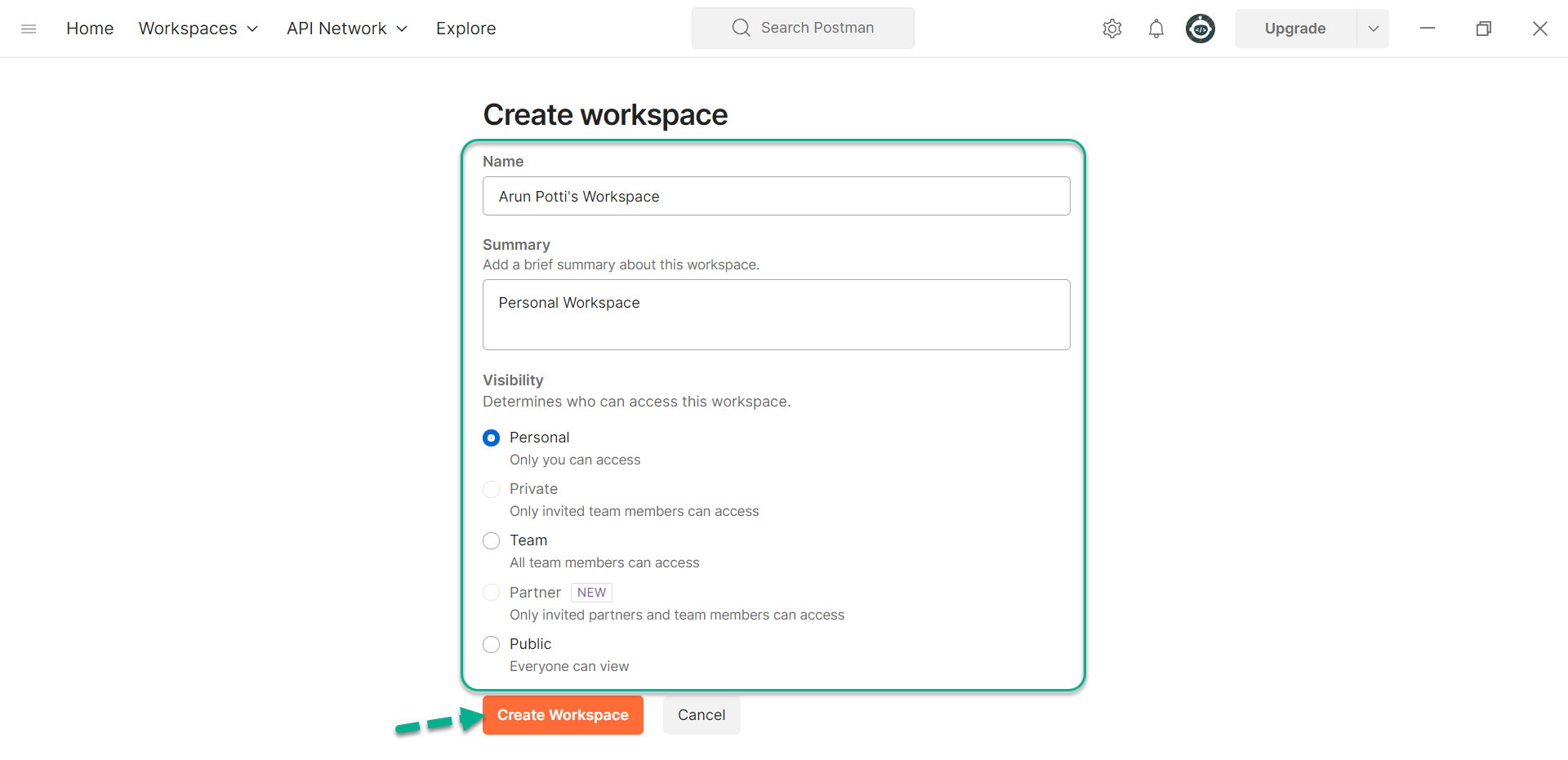Expand the Workspaces dropdown
The image size is (1568, 760).
pyautogui.click(x=198, y=28)
